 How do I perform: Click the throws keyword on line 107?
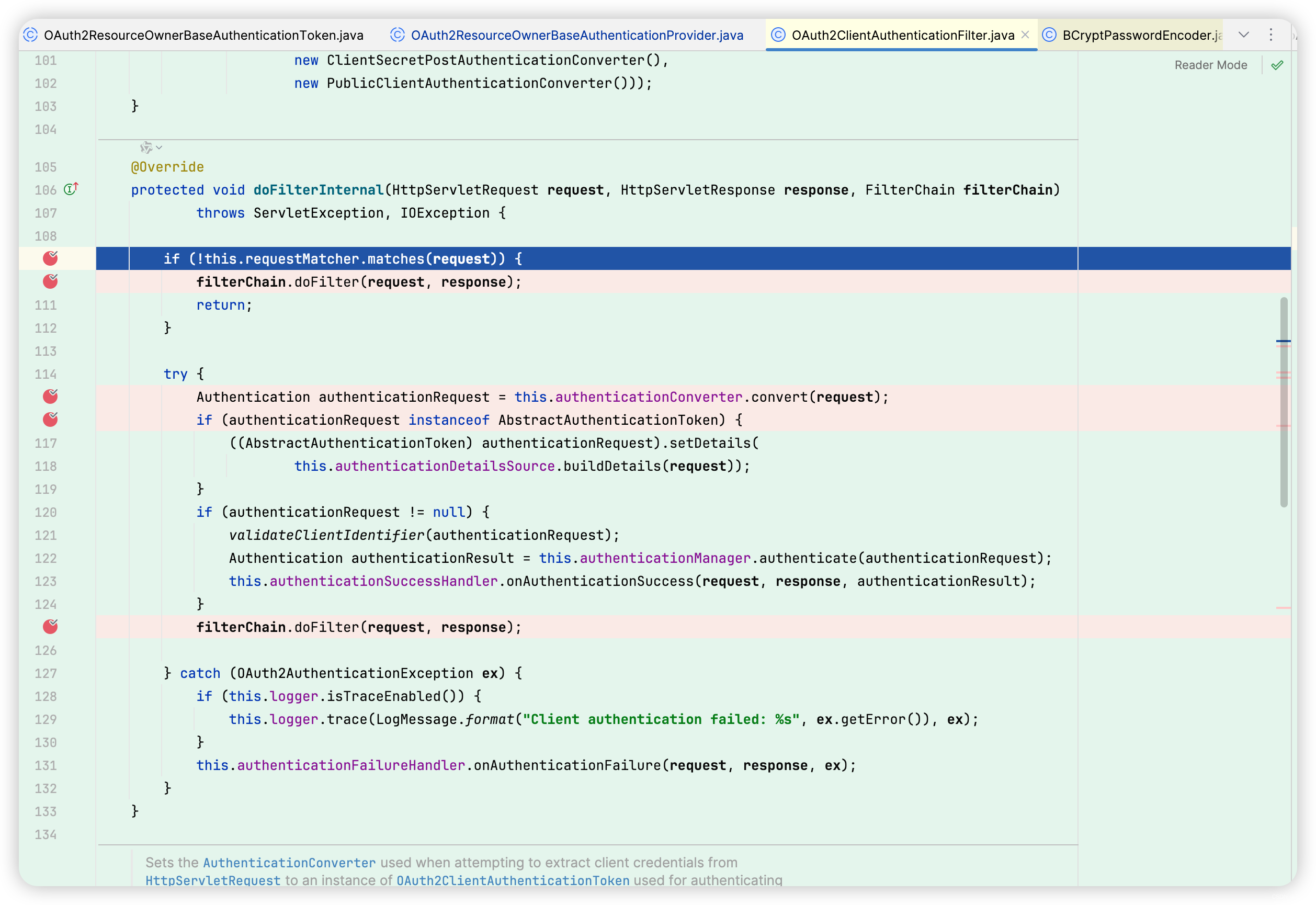click(221, 212)
